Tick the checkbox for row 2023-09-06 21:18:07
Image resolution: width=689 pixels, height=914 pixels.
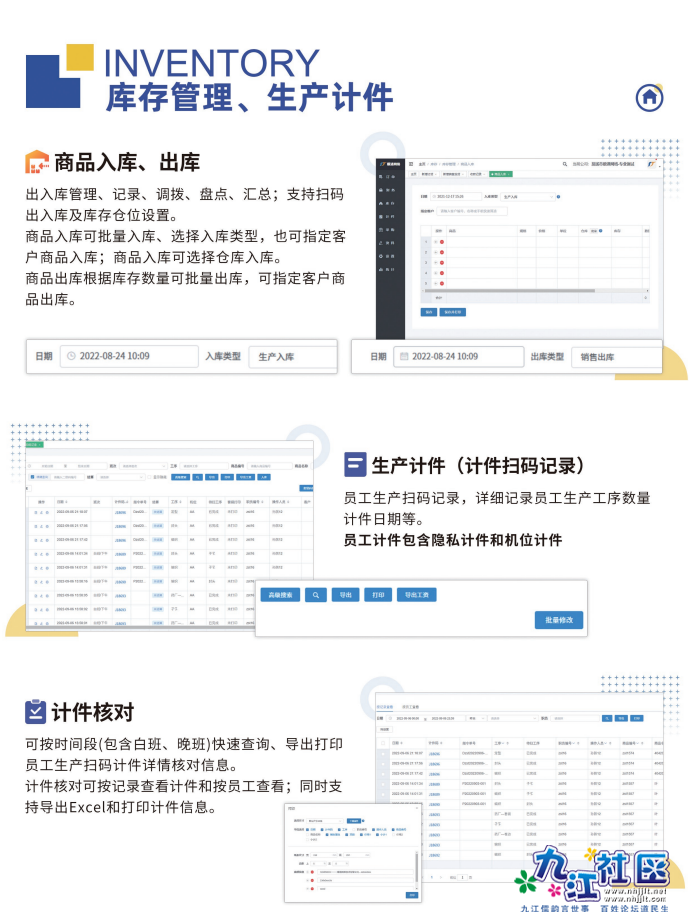(x=383, y=754)
